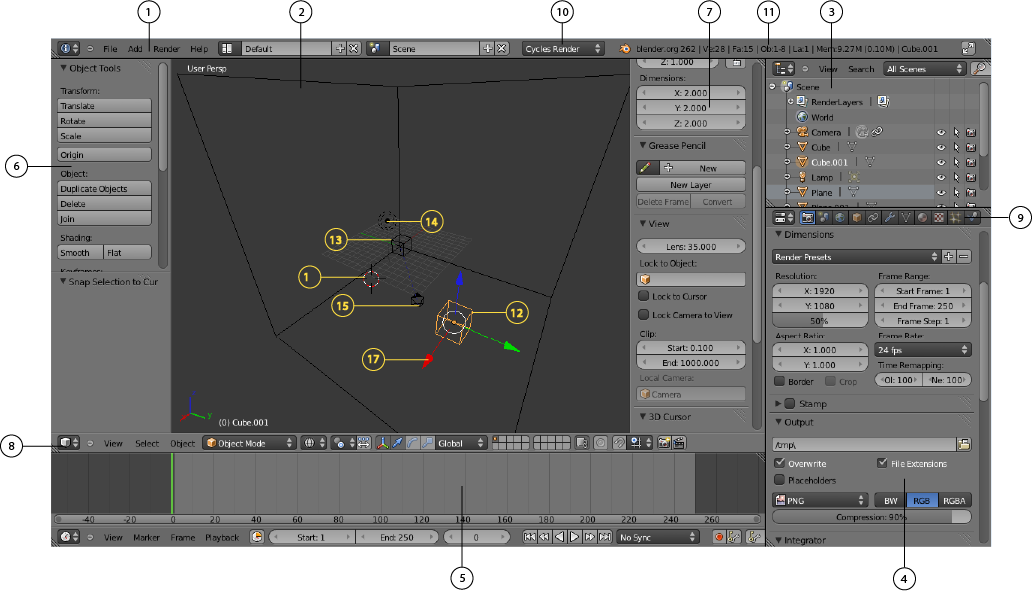Click the Duplicate Objects button

pyautogui.click(x=105, y=189)
